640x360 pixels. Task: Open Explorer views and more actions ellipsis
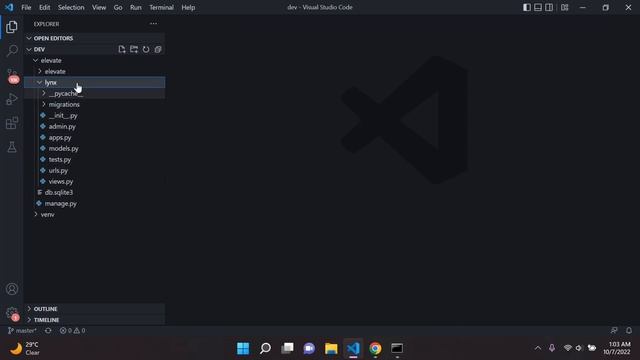(x=153, y=24)
